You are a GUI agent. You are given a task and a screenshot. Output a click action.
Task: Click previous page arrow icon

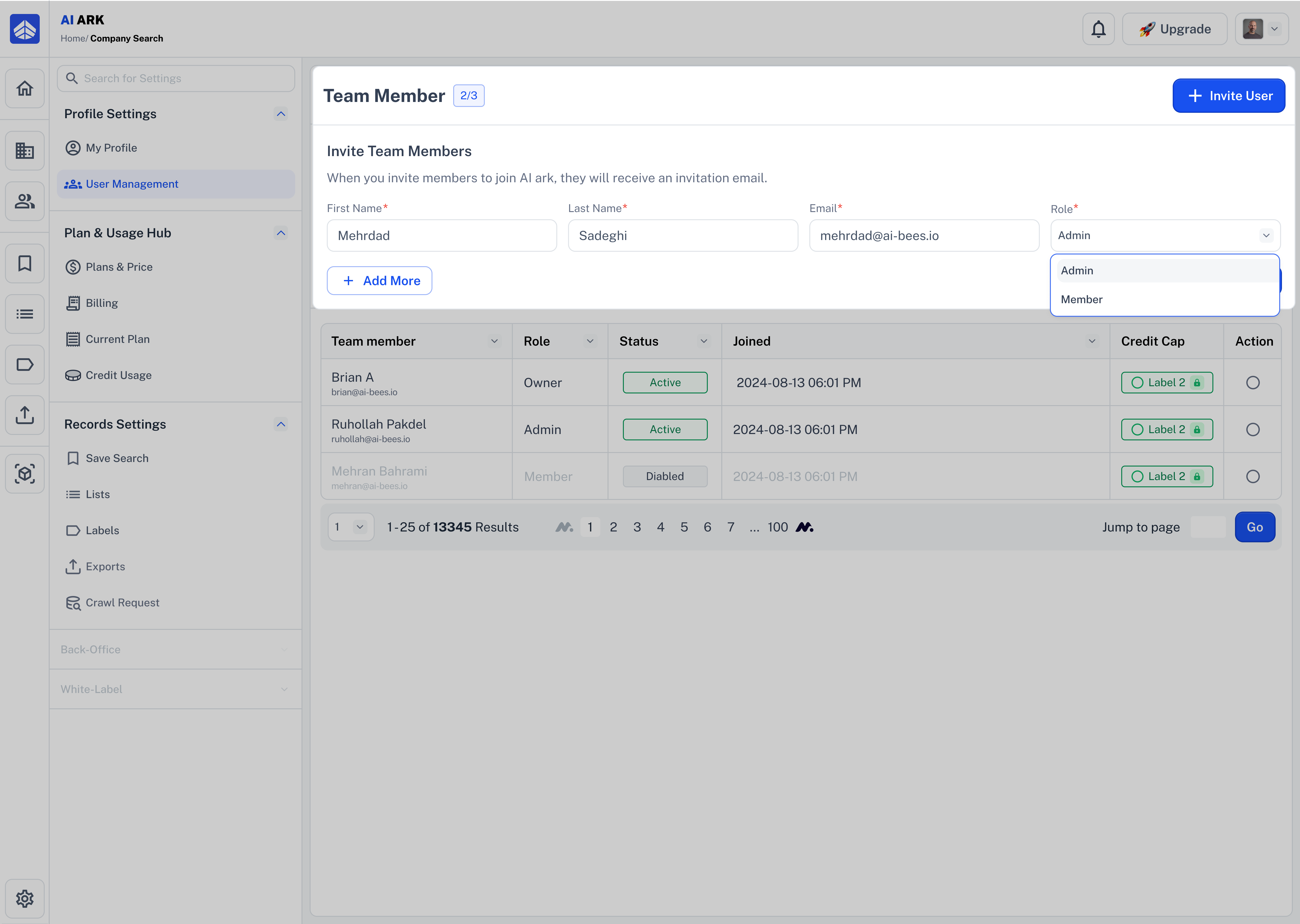click(564, 527)
